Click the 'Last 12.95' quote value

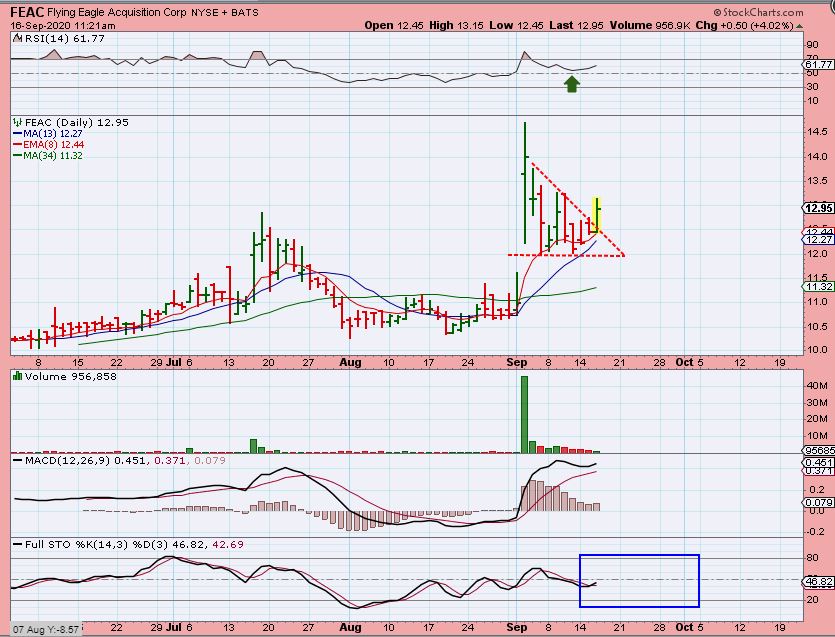(x=576, y=26)
